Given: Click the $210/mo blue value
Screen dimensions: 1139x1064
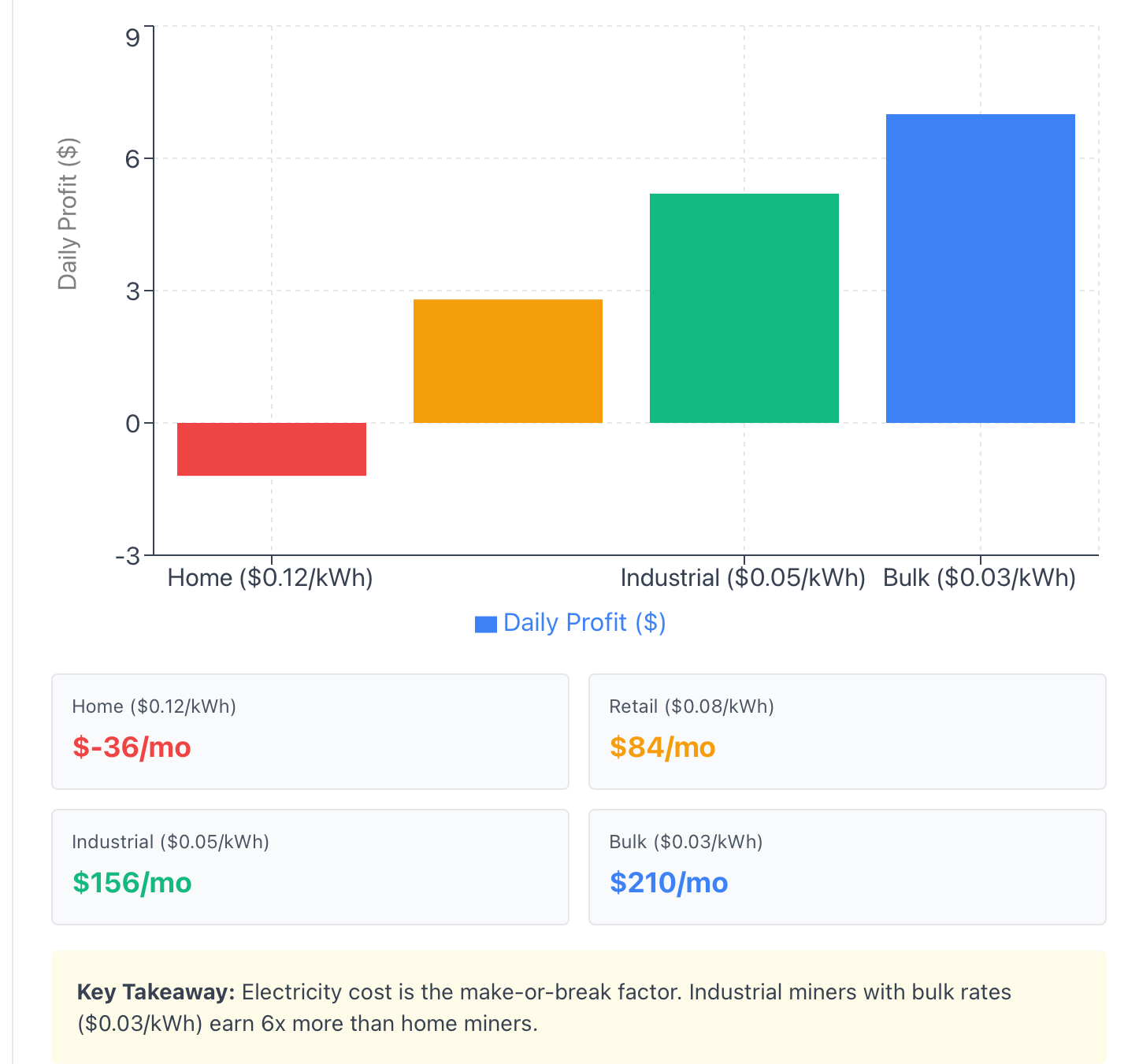Looking at the screenshot, I should point(668,883).
